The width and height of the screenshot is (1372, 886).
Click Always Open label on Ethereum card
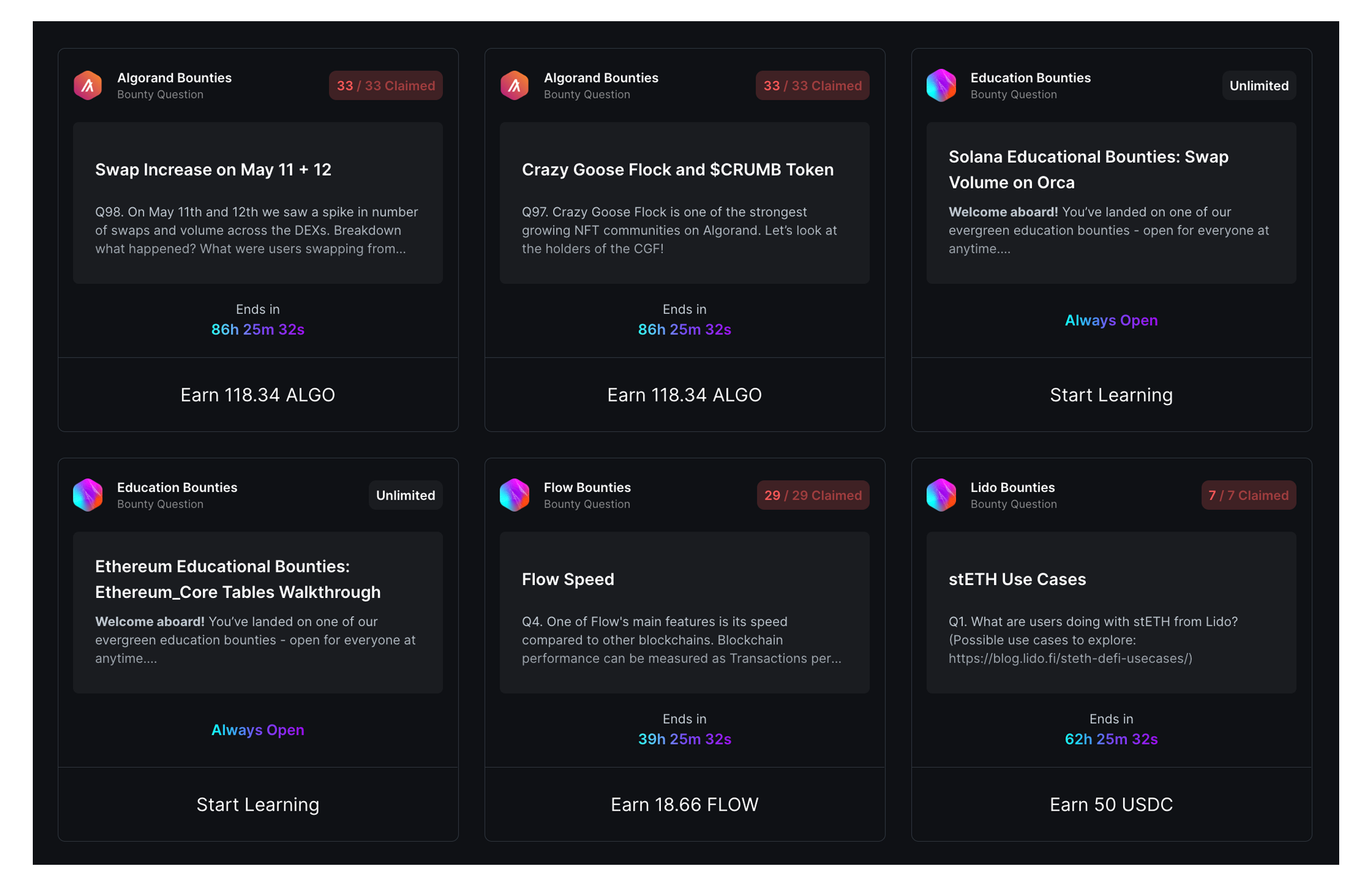[x=257, y=730]
